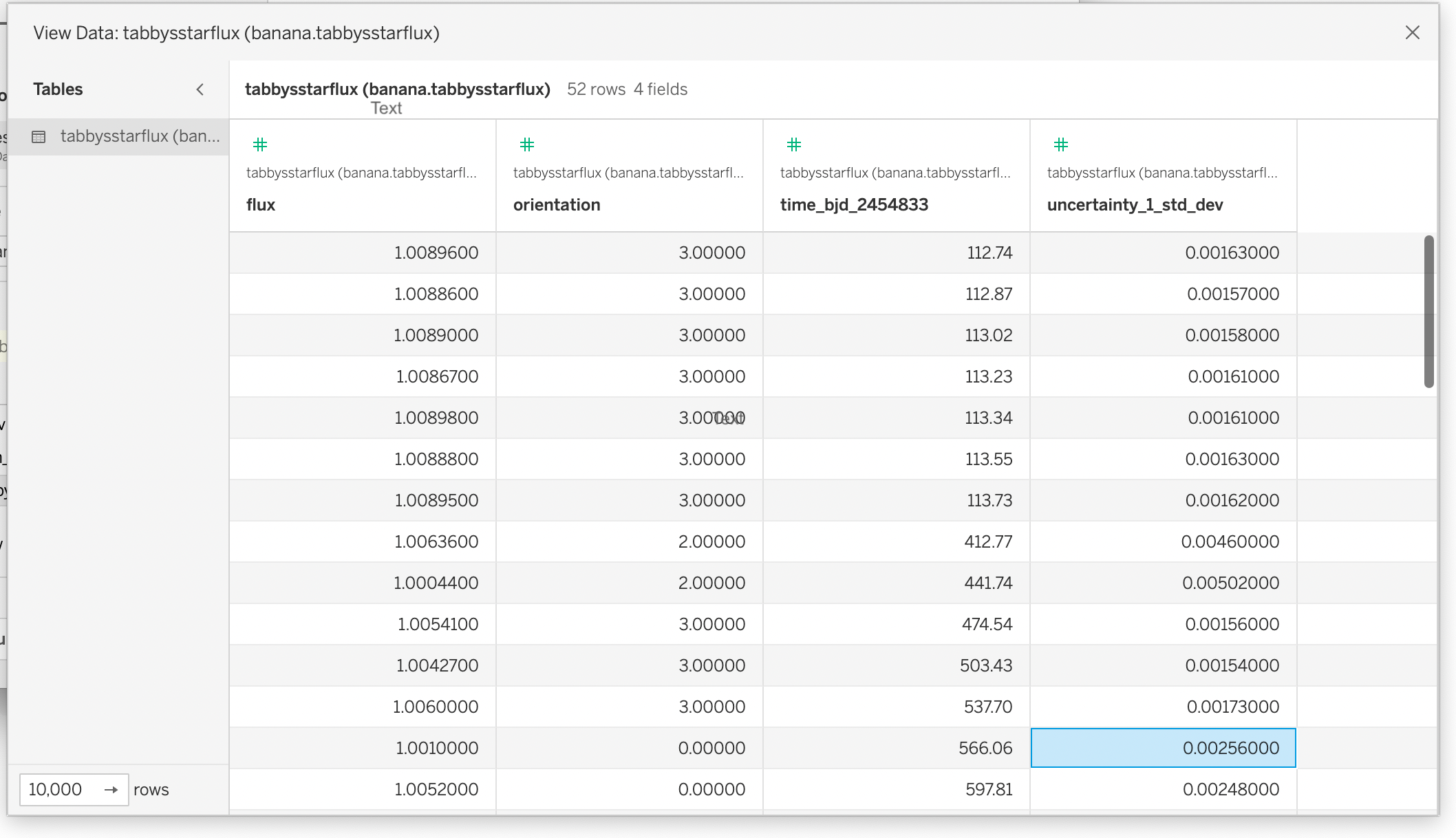This screenshot has height=838, width=1456.
Task: Click number type icon above uncertainty_1_std_dev
Action: point(1061,144)
